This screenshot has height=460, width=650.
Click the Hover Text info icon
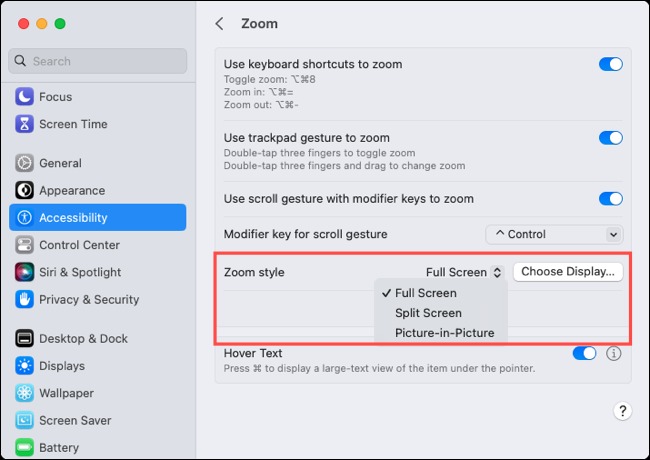614,353
